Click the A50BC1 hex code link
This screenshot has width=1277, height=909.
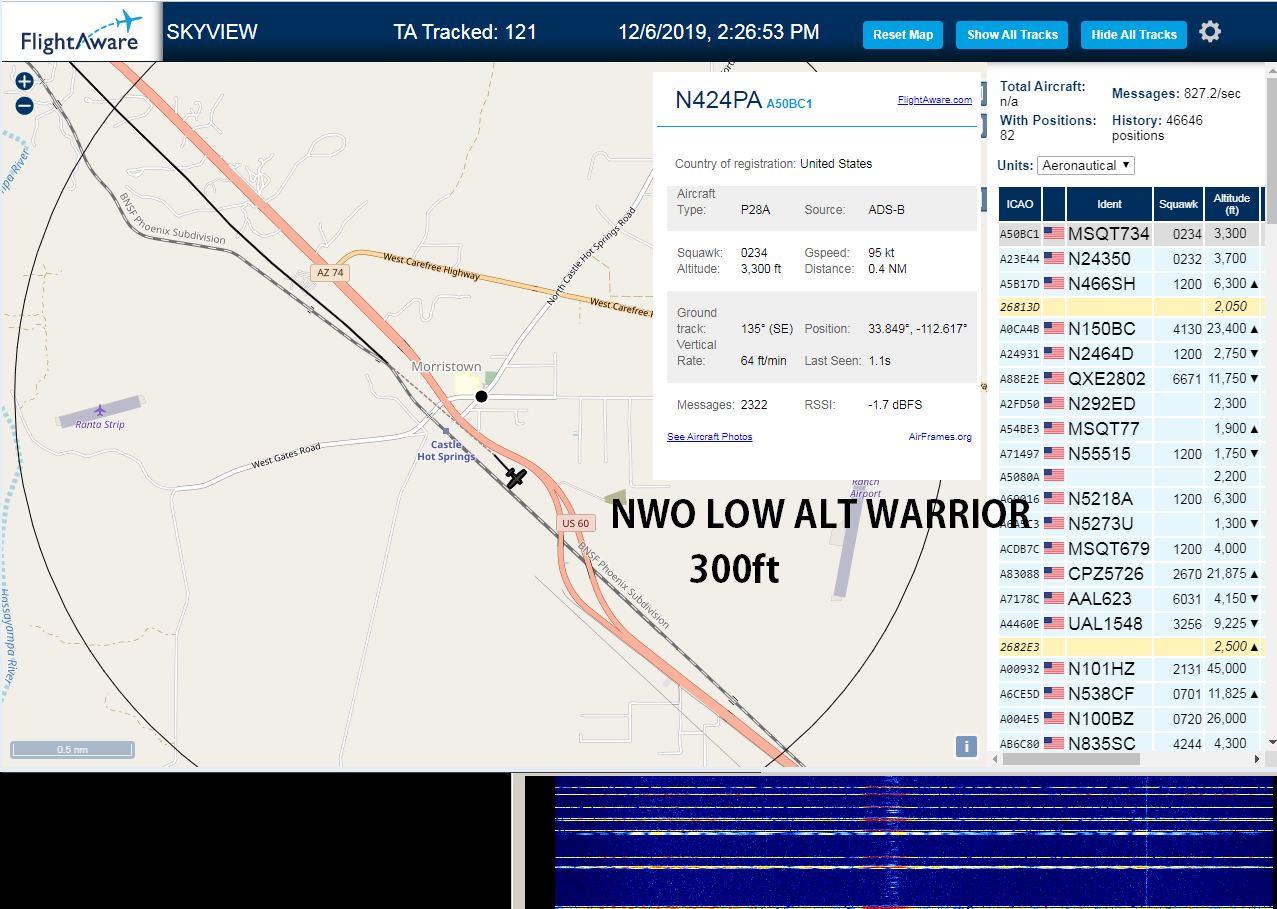pyautogui.click(x=789, y=103)
